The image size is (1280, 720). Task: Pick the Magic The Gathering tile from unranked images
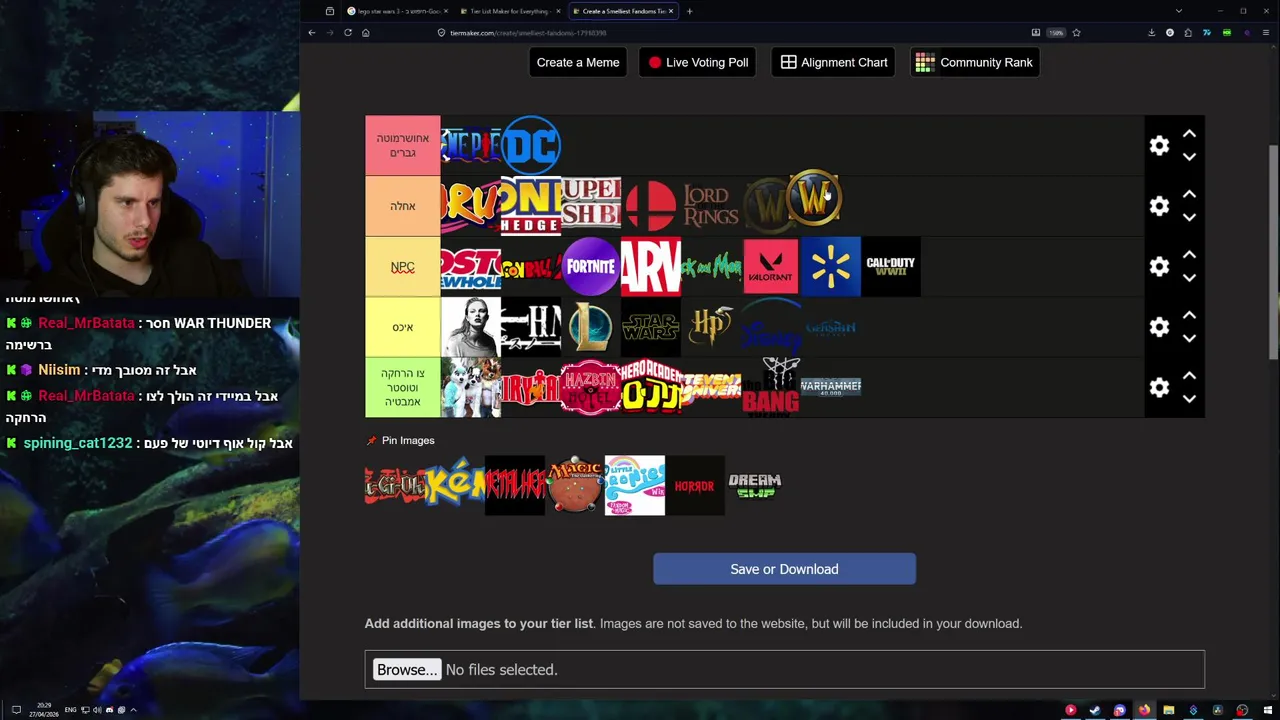[575, 486]
